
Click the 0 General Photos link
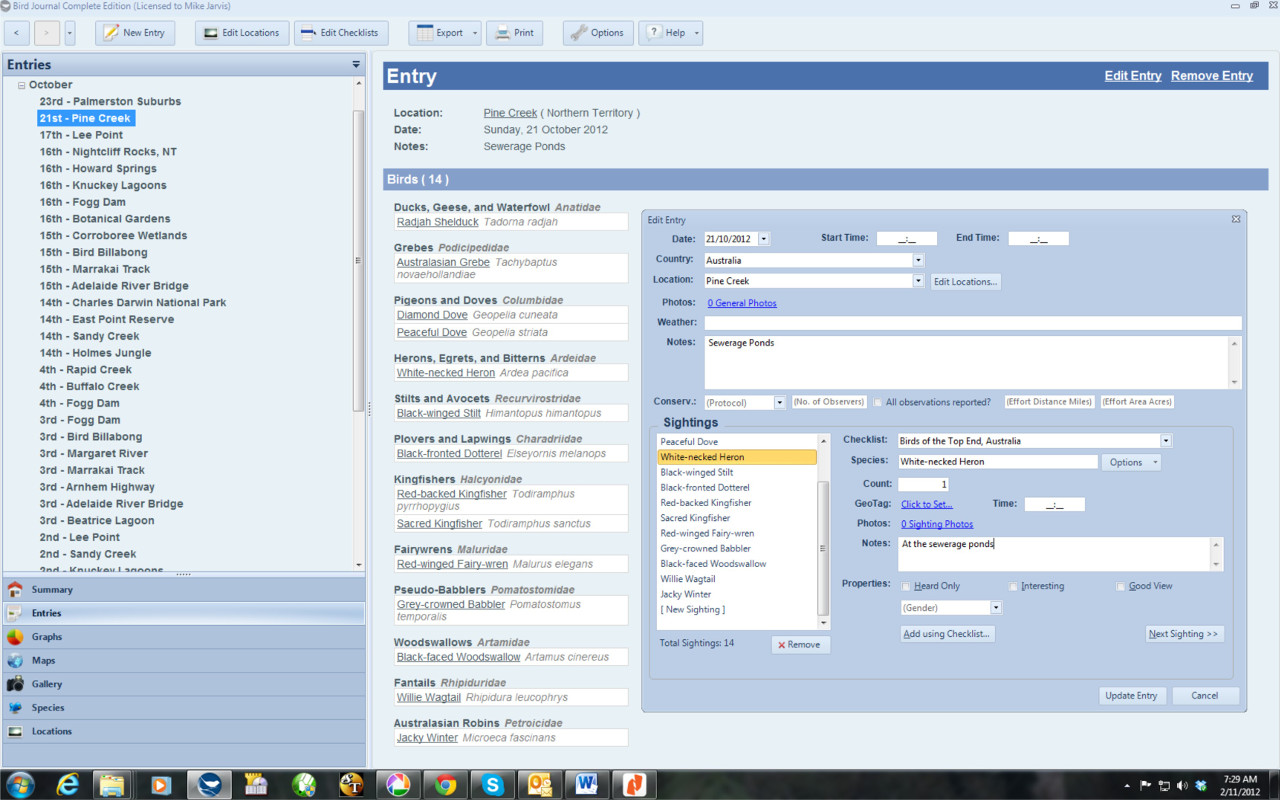coord(741,303)
